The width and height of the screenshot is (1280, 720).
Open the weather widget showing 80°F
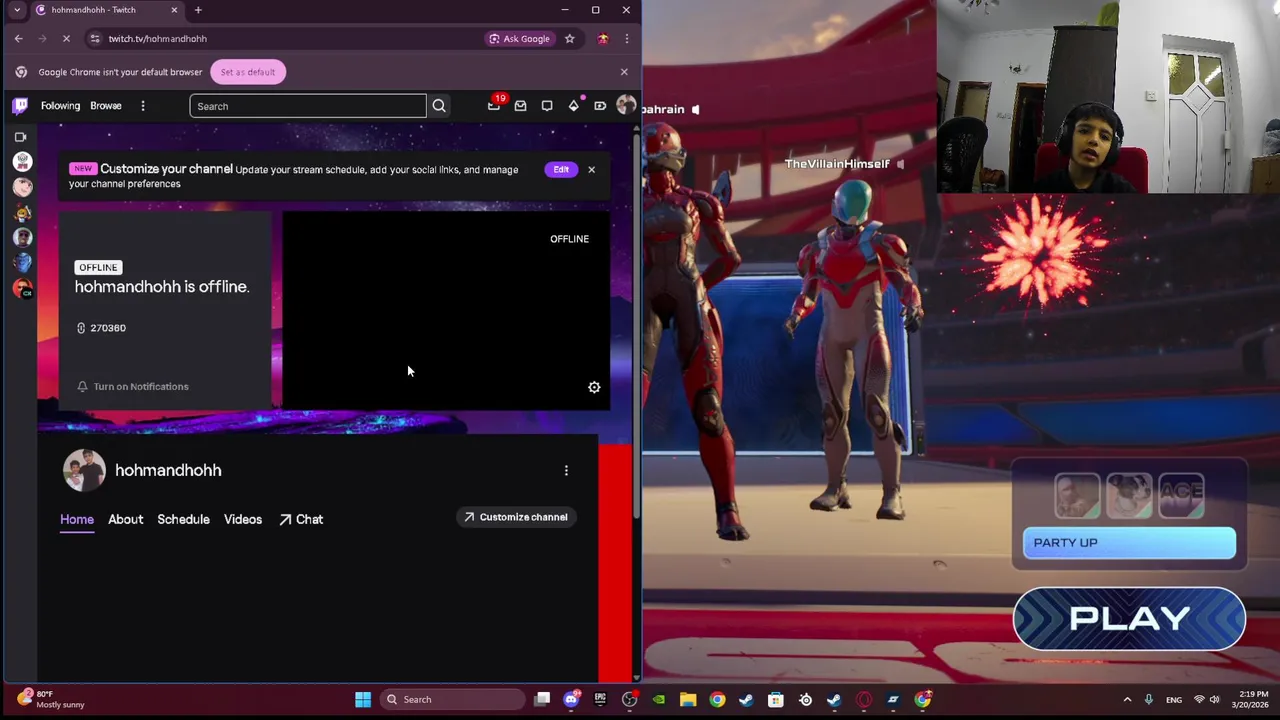coord(50,699)
